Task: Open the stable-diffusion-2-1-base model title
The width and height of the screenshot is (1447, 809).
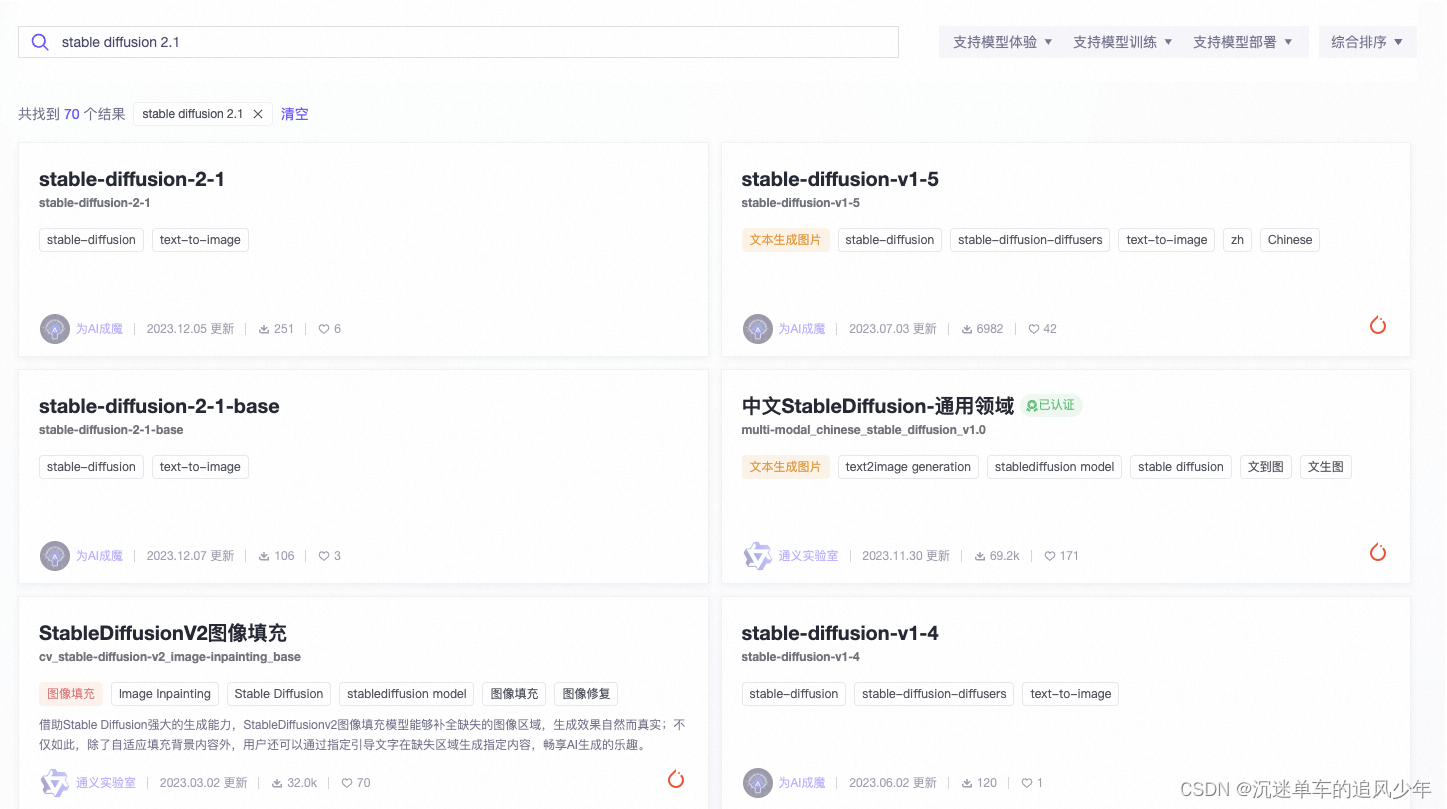Action: [x=159, y=406]
